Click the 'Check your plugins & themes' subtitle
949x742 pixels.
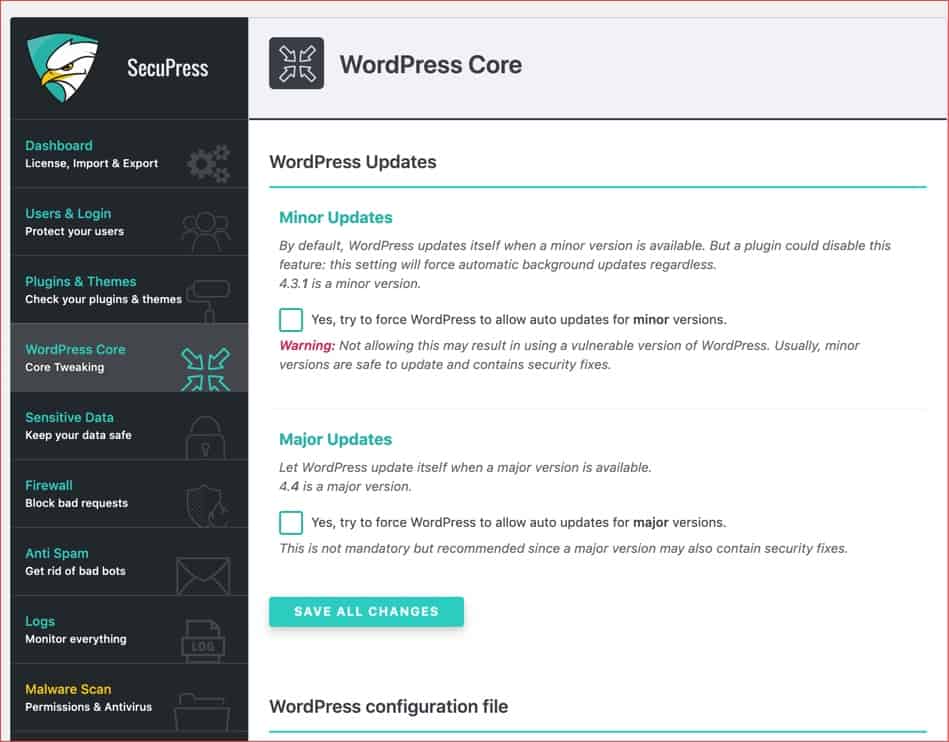tap(103, 299)
